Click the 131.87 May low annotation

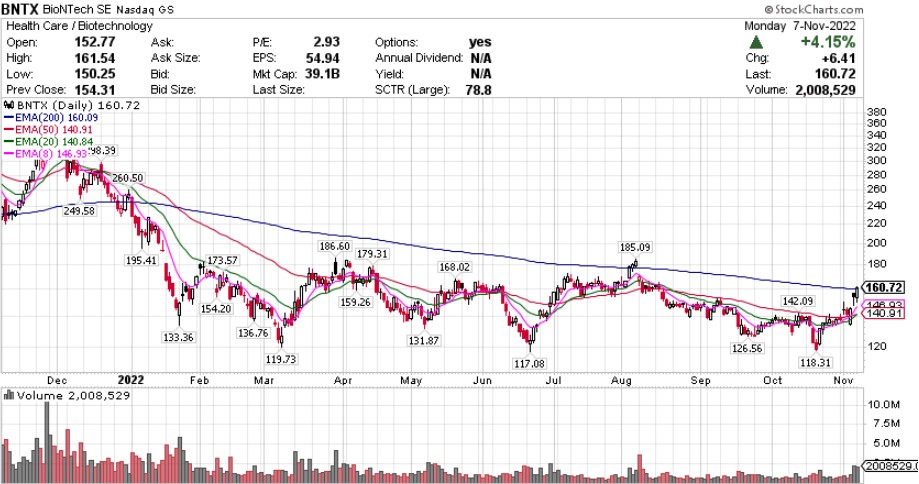coord(424,340)
